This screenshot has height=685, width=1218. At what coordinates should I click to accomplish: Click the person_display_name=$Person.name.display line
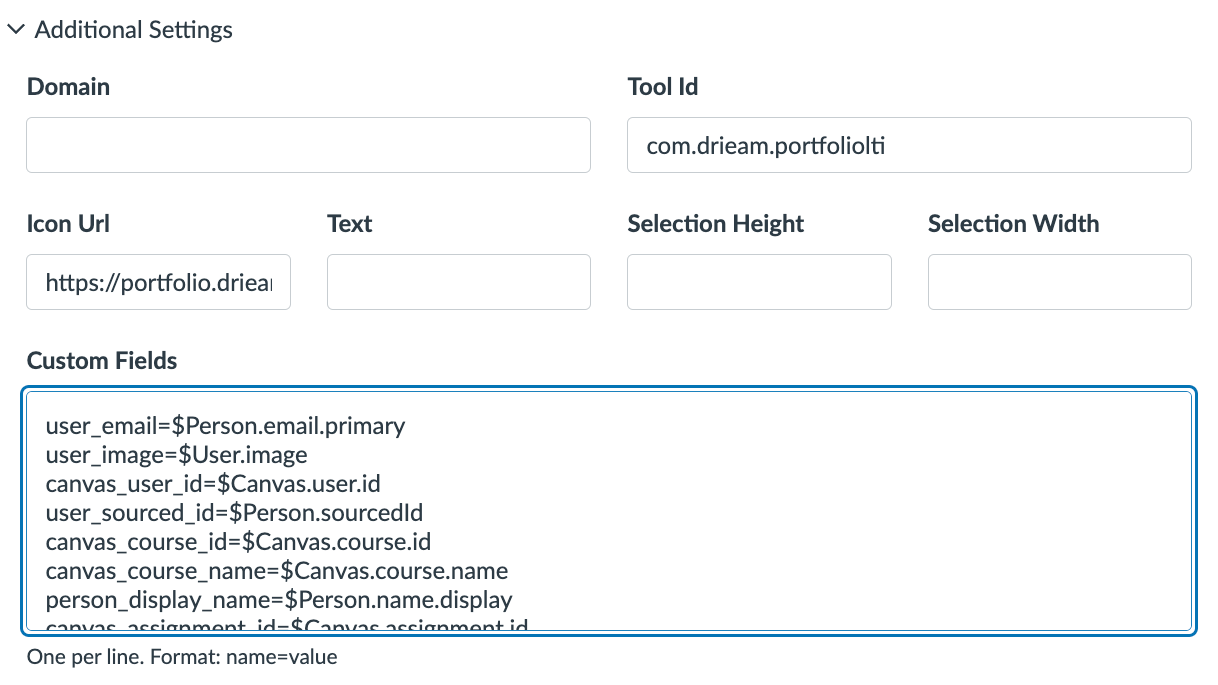pos(278,600)
